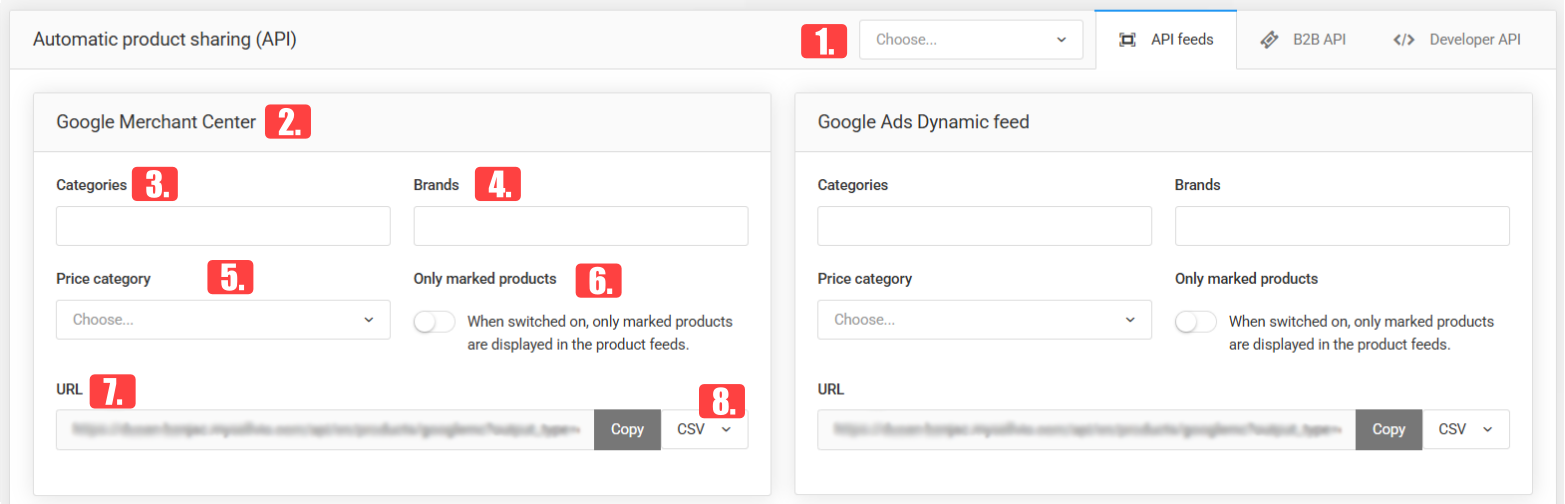
Task: Click the Google Merchant Center URL text field
Action: pyautogui.click(x=326, y=429)
